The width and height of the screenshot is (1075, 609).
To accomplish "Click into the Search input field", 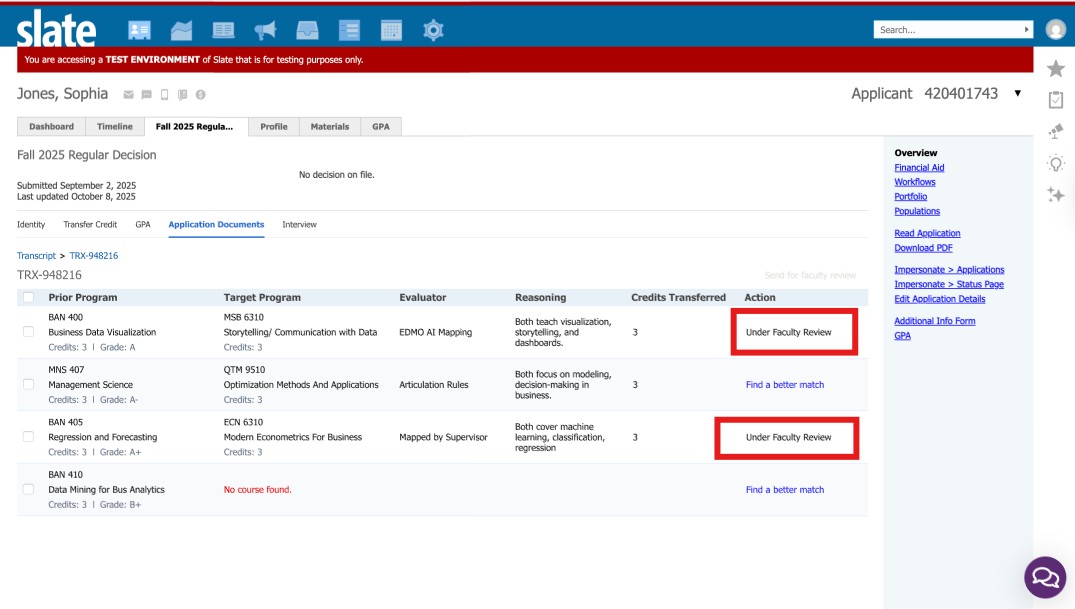I will 947,30.
